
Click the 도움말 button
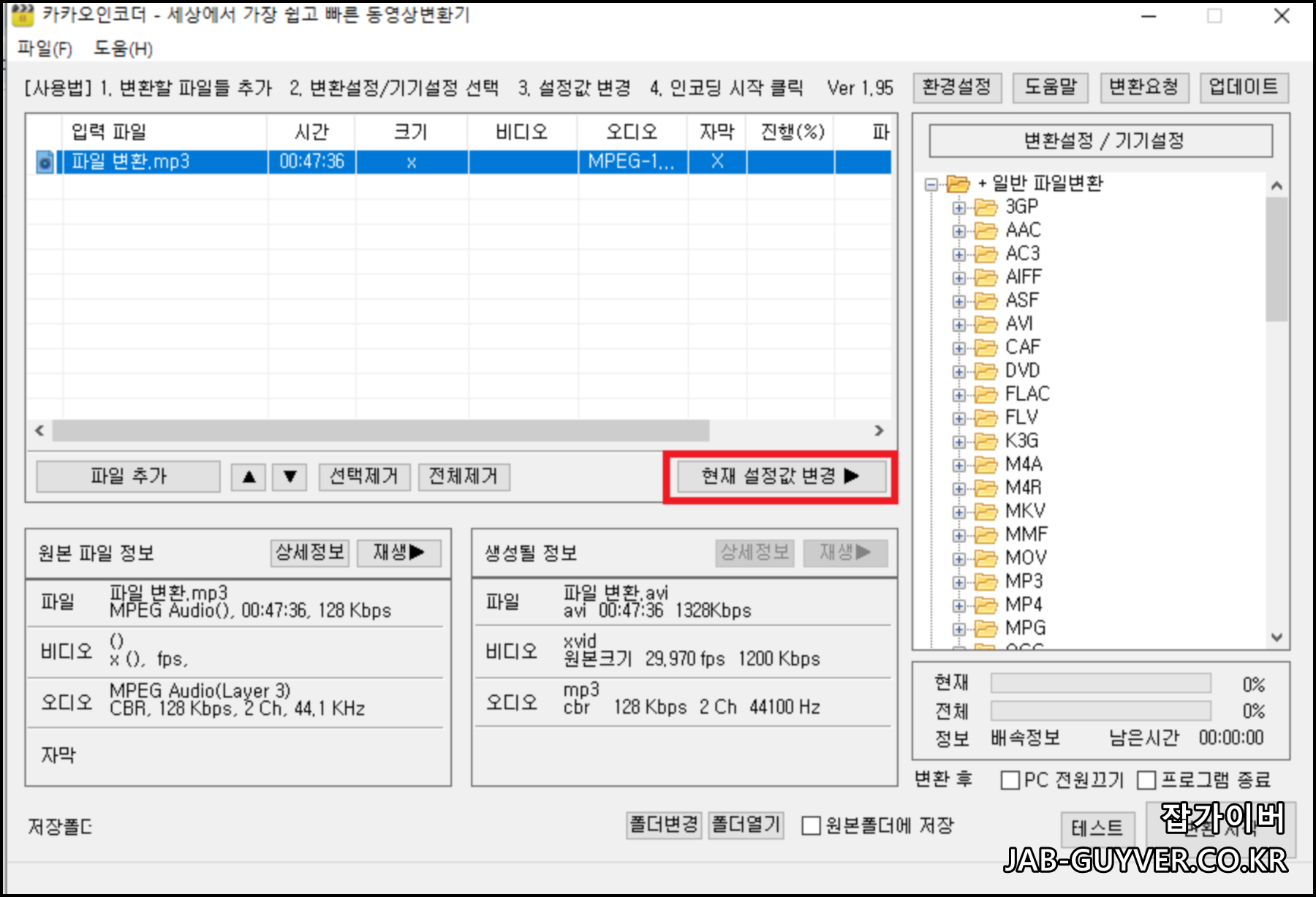1051,88
